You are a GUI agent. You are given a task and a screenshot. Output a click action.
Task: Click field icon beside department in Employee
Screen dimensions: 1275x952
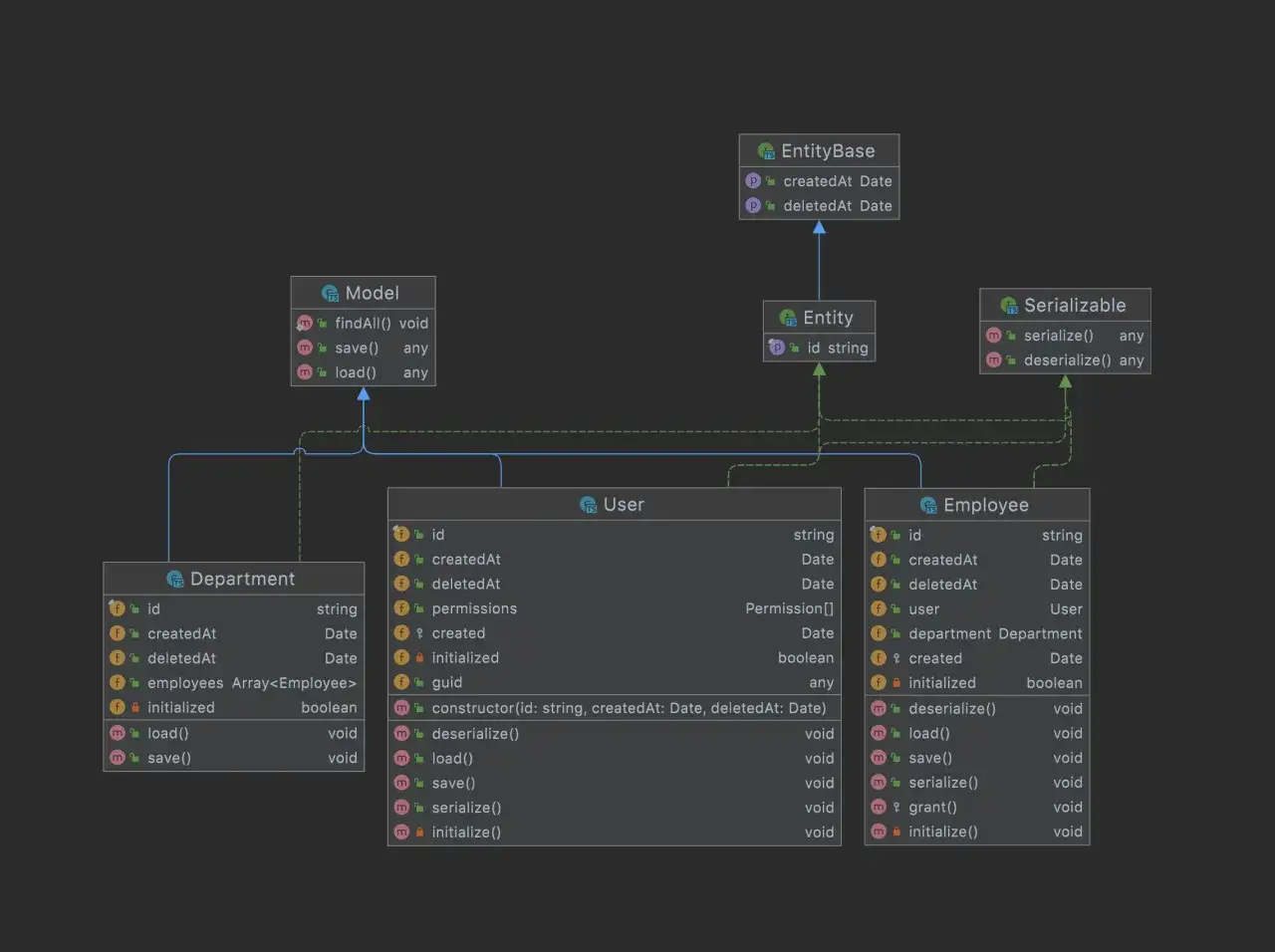click(879, 633)
